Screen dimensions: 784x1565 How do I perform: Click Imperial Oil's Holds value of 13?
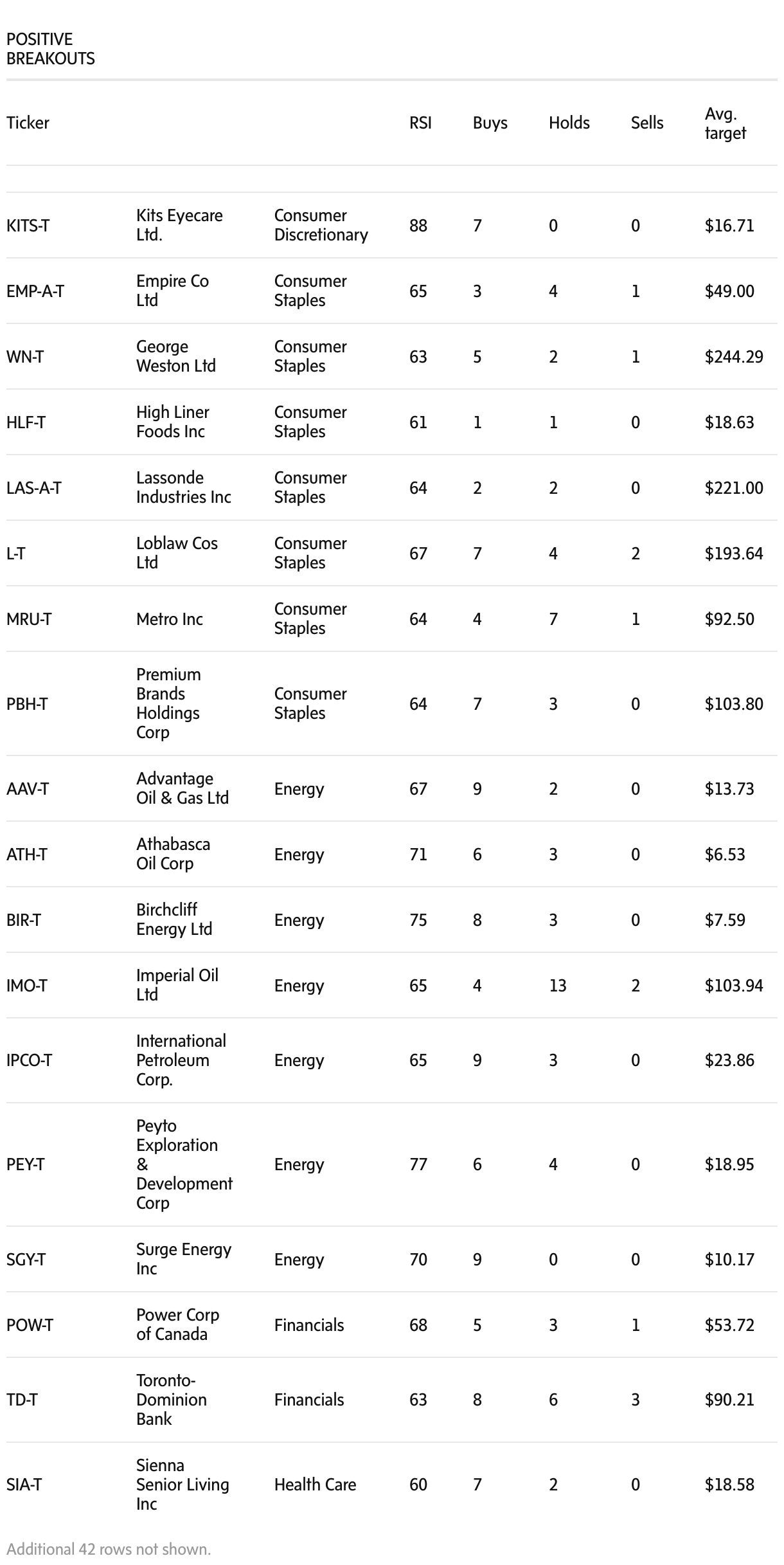pyautogui.click(x=557, y=986)
